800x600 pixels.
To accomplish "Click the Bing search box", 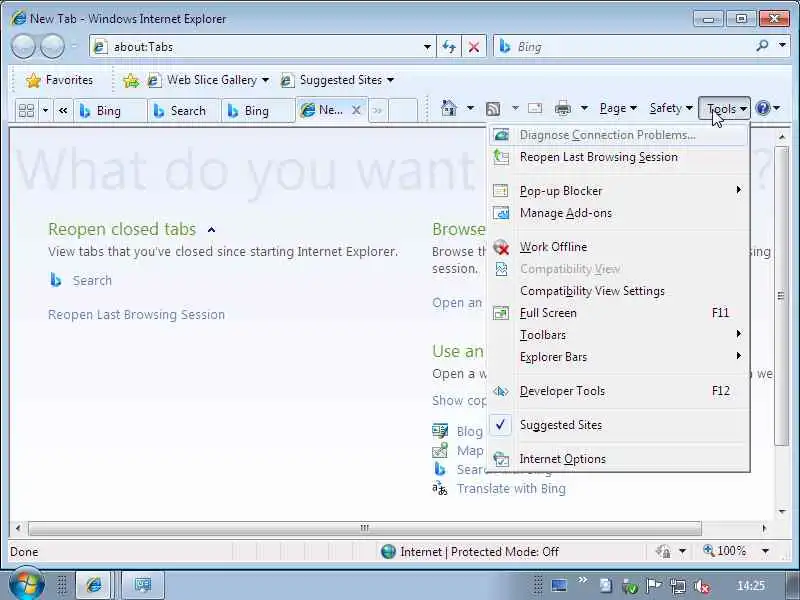I will tap(622, 47).
